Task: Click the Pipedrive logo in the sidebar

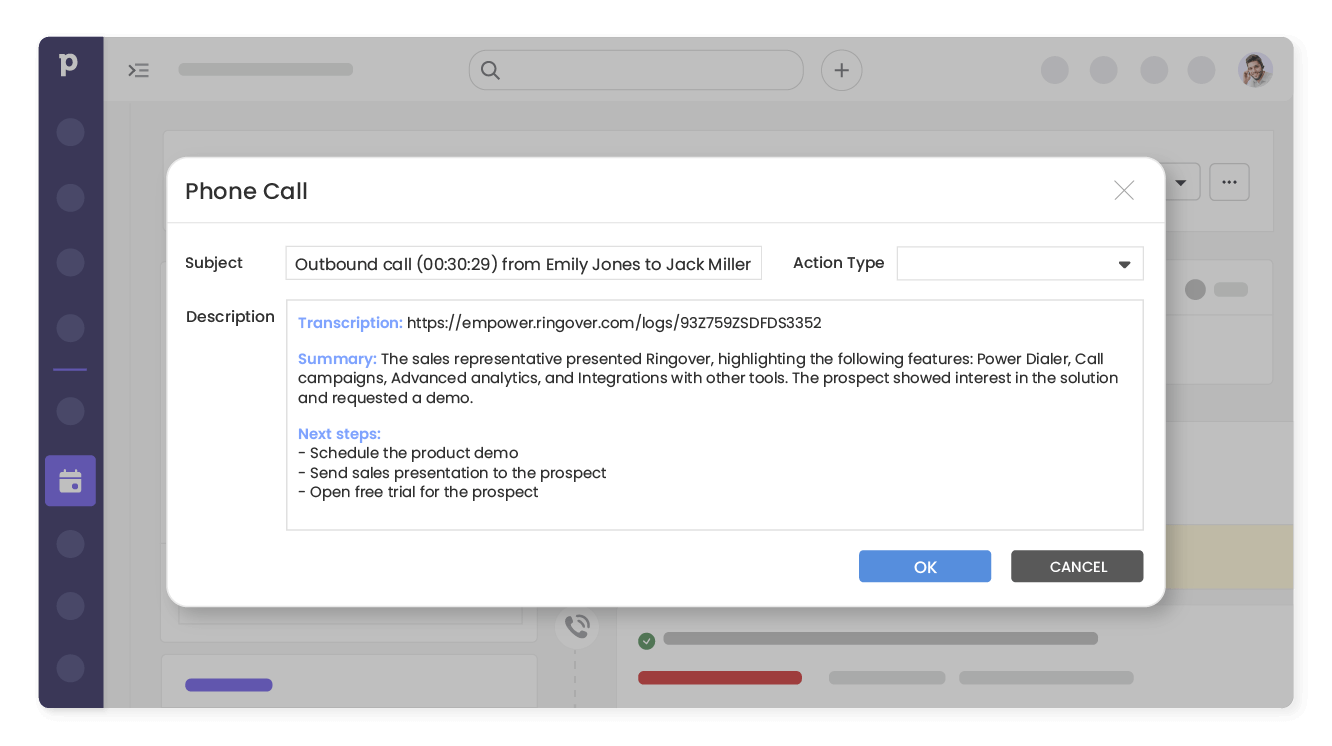Action: (68, 66)
